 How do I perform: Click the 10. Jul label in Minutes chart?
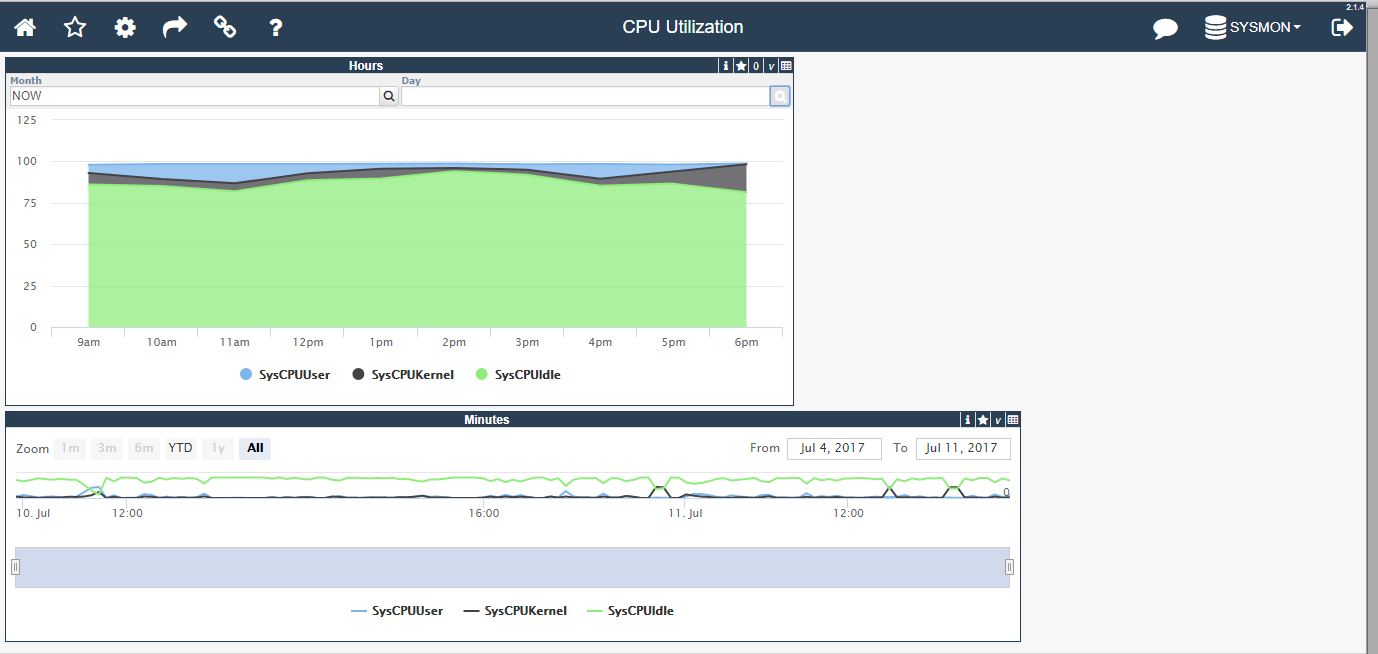(x=33, y=513)
